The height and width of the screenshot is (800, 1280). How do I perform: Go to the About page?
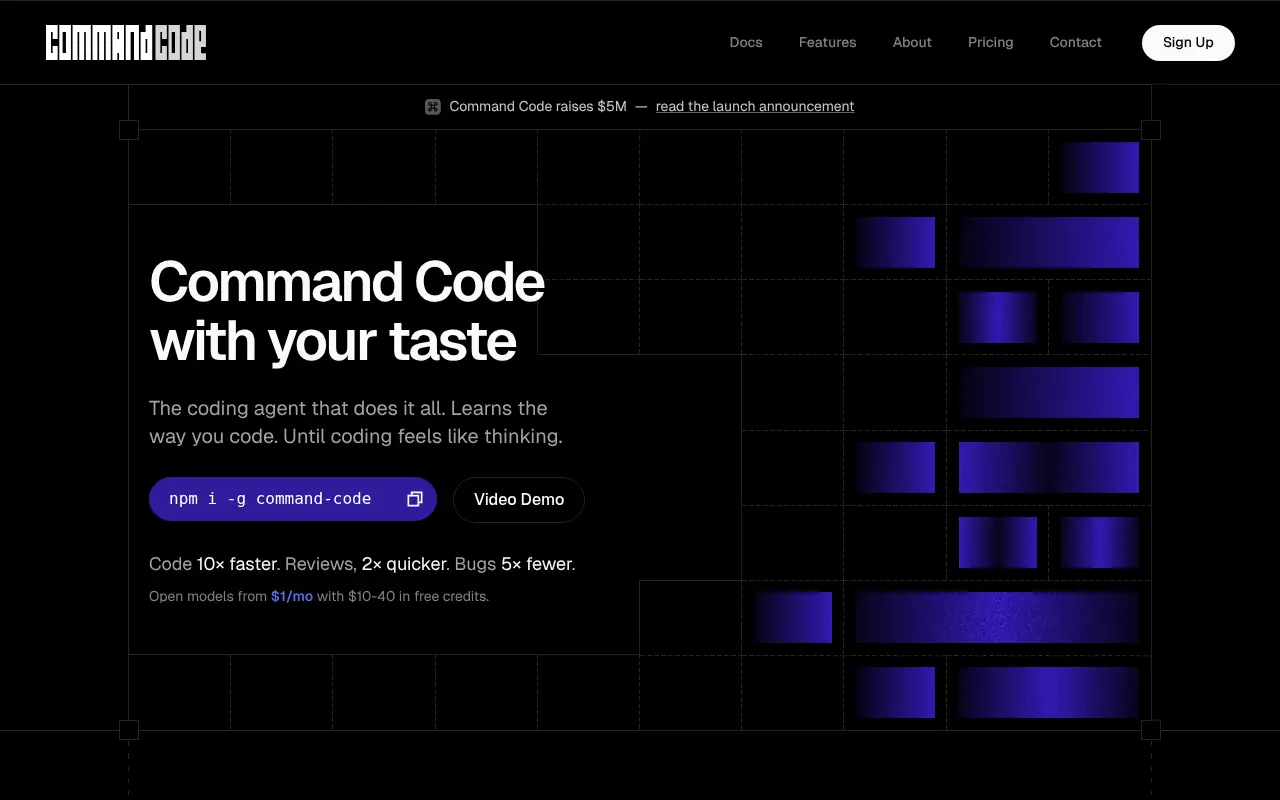pos(912,42)
